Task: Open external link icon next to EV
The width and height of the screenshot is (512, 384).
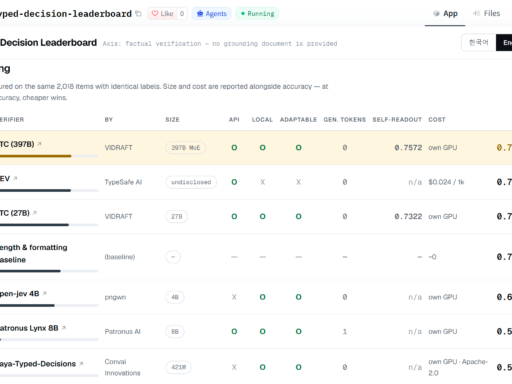Action: [x=15, y=179]
